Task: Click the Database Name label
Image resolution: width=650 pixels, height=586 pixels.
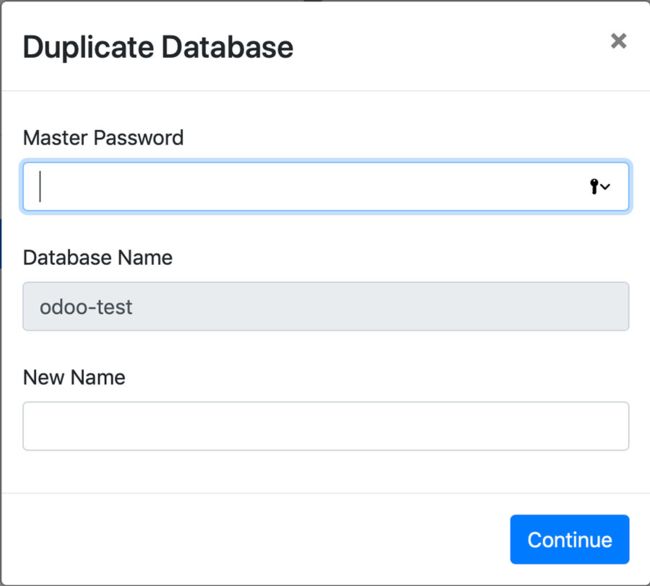Action: (98, 257)
